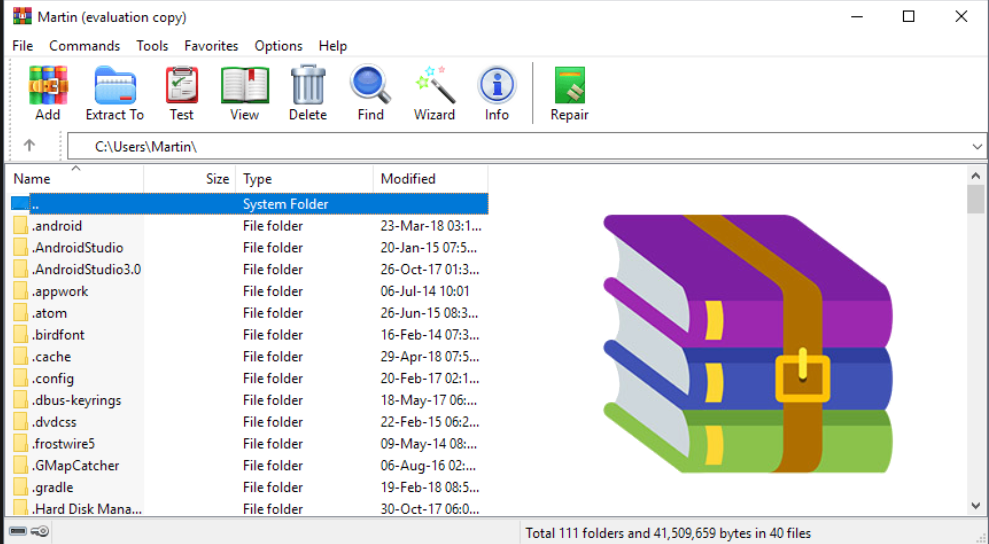The width and height of the screenshot is (989, 544).
Task: Click the .dvdcss folder icon
Action: coord(21,422)
